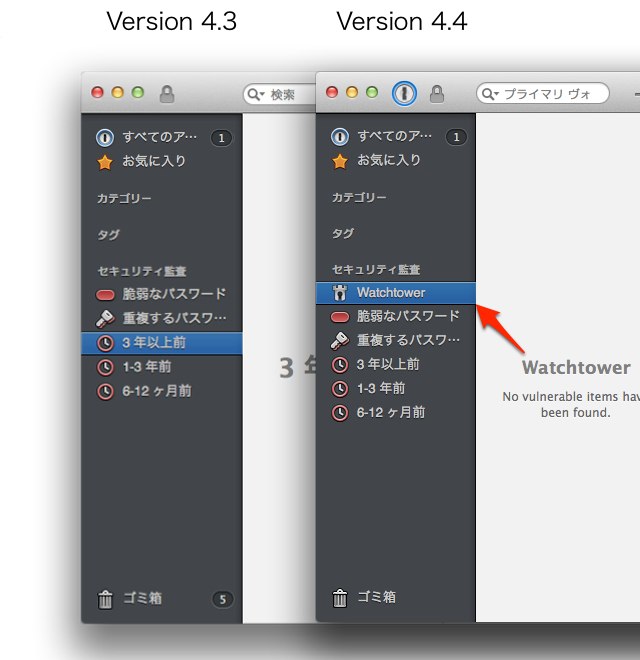The image size is (640, 660).
Task: Expand カテゴリー section in 4.4 sidebar
Action: pyautogui.click(x=359, y=197)
